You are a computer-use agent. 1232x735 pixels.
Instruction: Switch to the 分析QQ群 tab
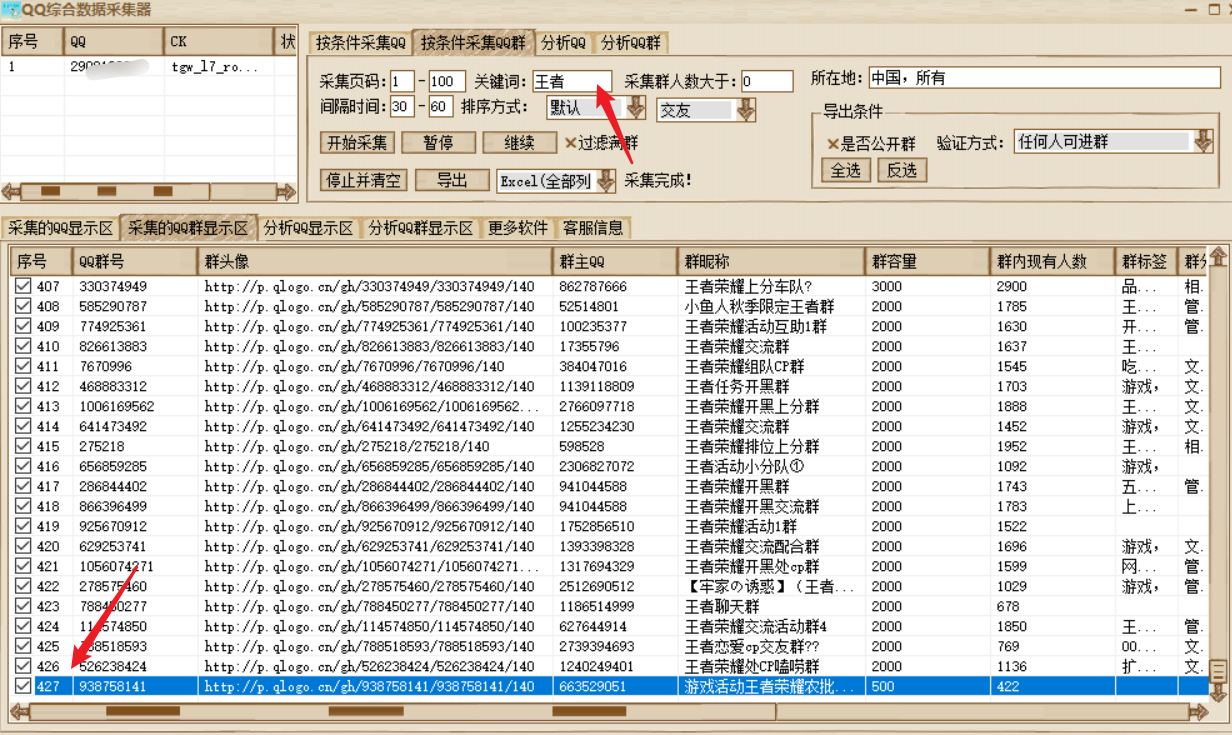coord(632,43)
